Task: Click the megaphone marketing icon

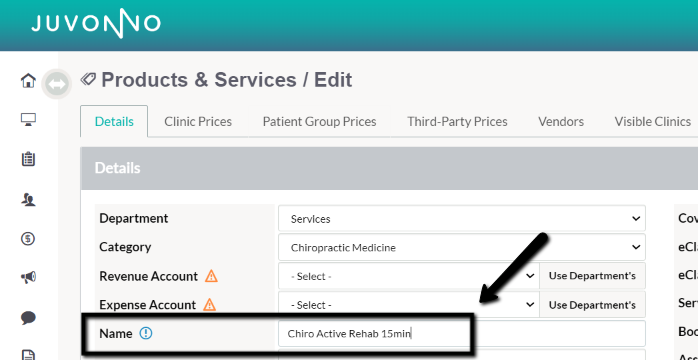Action: click(28, 278)
